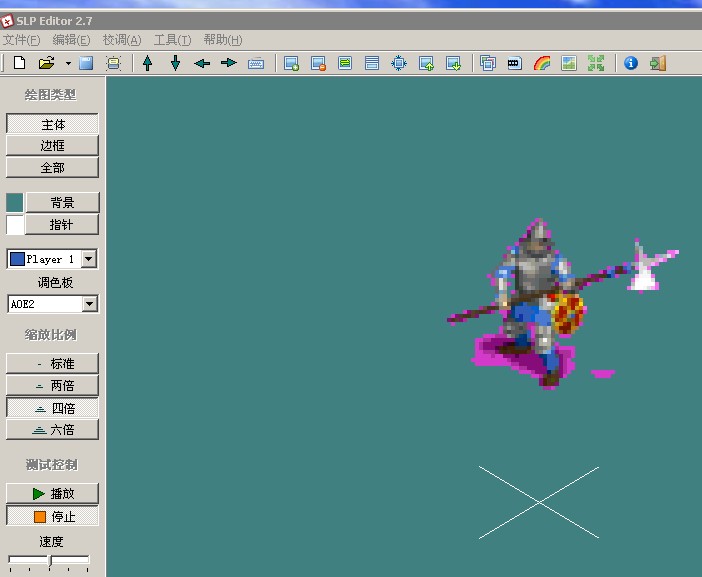Click 播放 to play the animation
This screenshot has height=577, width=702.
[52, 493]
